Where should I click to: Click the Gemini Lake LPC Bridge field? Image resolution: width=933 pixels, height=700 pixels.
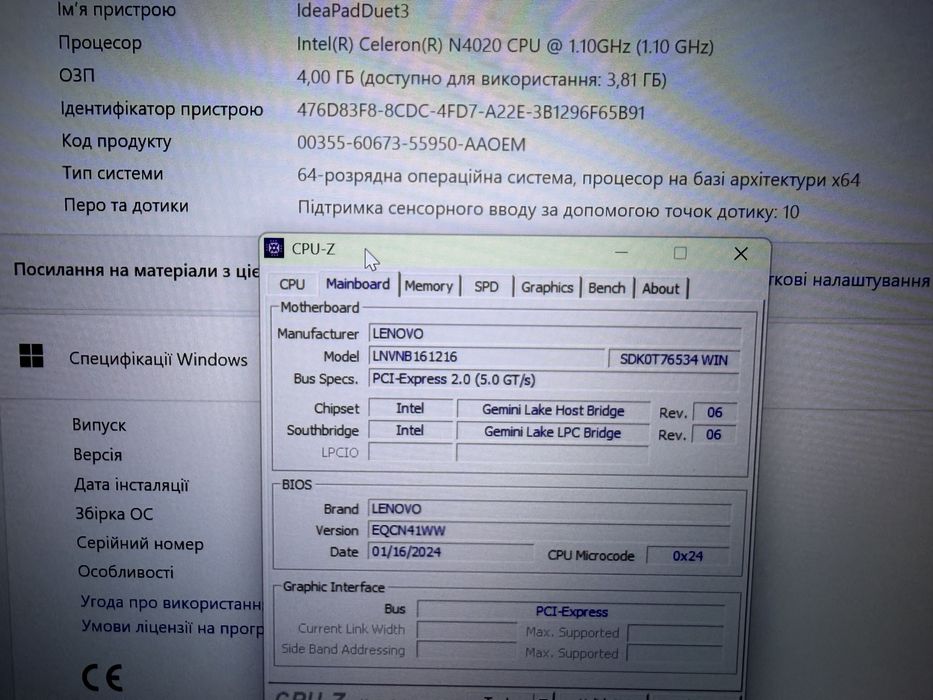coord(552,432)
